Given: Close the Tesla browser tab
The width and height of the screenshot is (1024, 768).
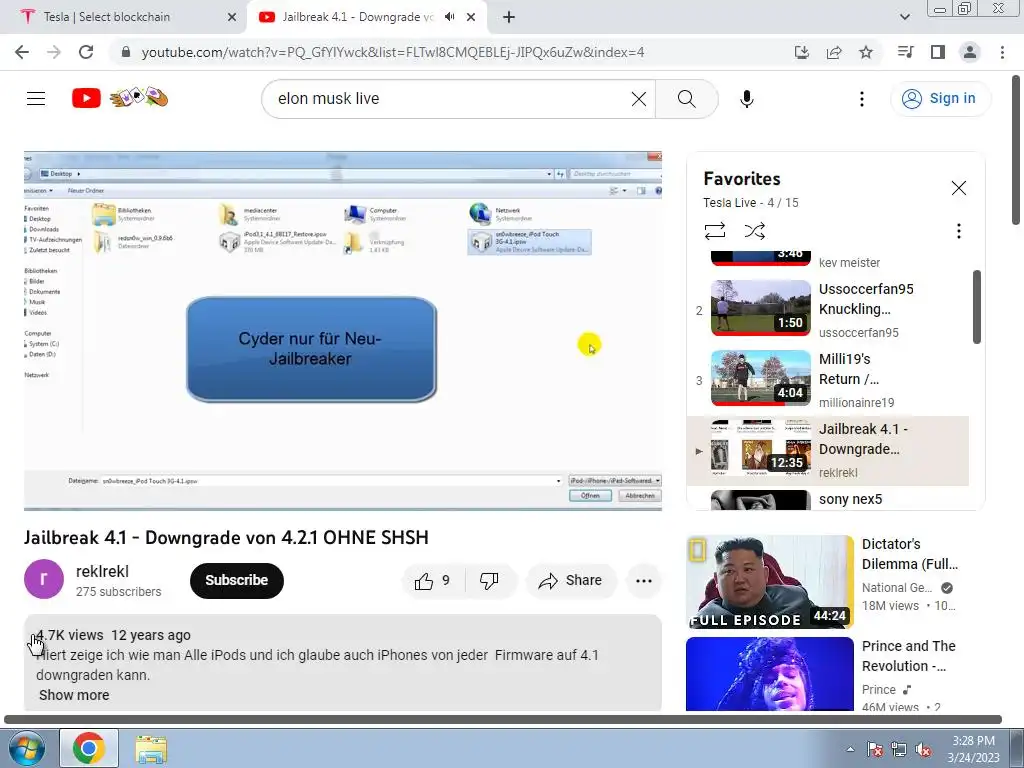Looking at the screenshot, I should click(x=232, y=18).
